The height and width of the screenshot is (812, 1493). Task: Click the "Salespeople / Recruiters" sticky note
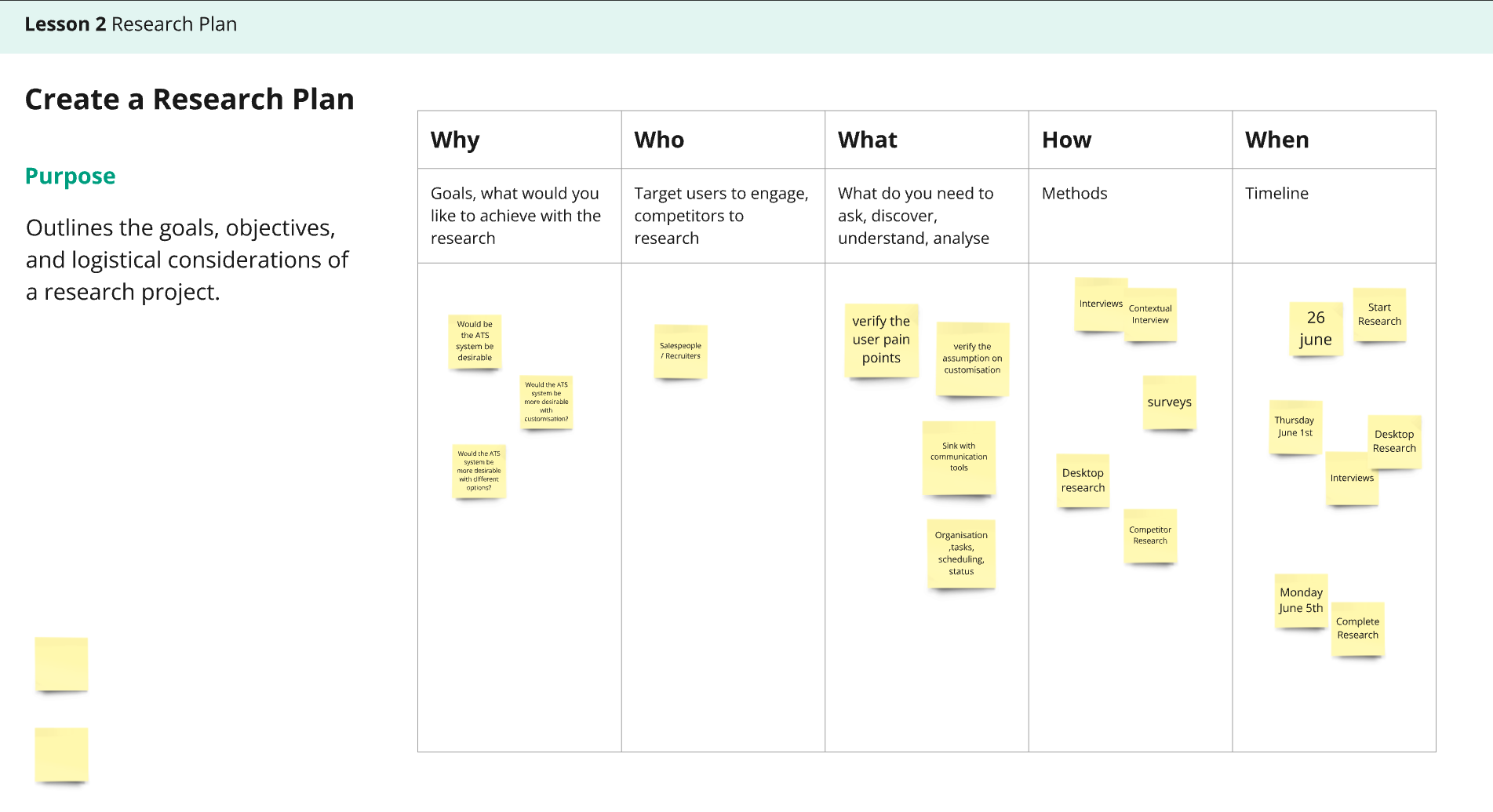pyautogui.click(x=680, y=351)
